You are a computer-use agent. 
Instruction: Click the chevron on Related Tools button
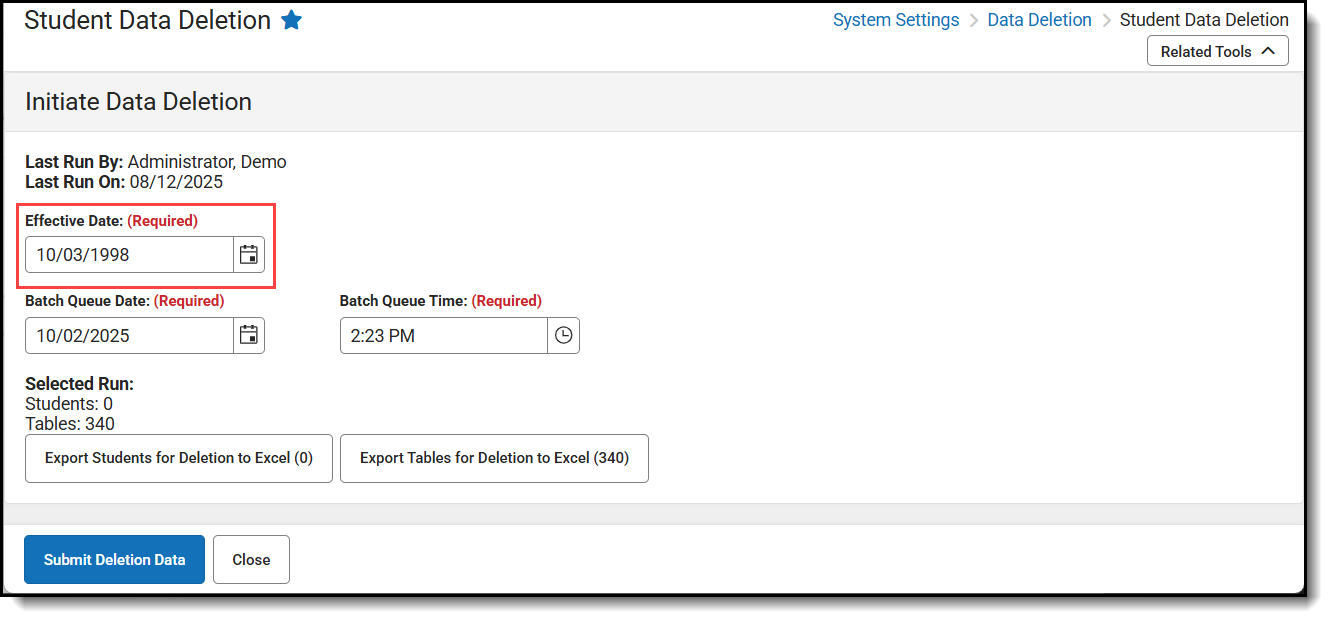pos(1270,50)
